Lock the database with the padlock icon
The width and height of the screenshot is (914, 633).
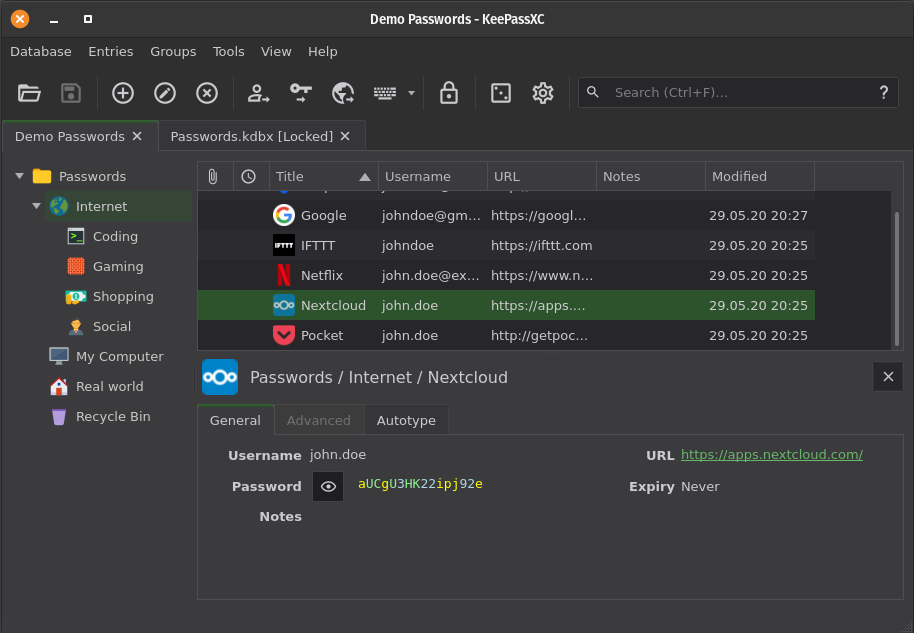tap(449, 92)
